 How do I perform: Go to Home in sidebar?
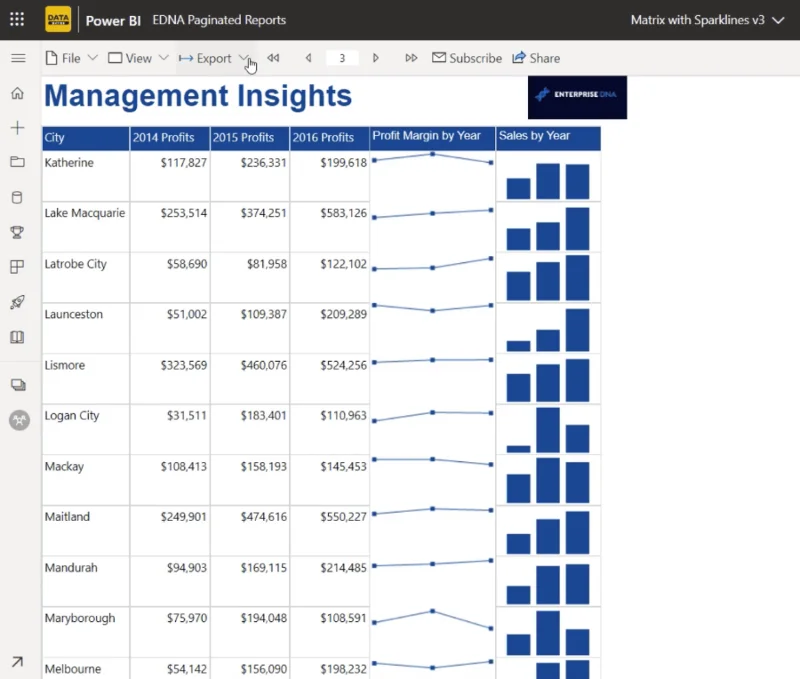tap(17, 93)
